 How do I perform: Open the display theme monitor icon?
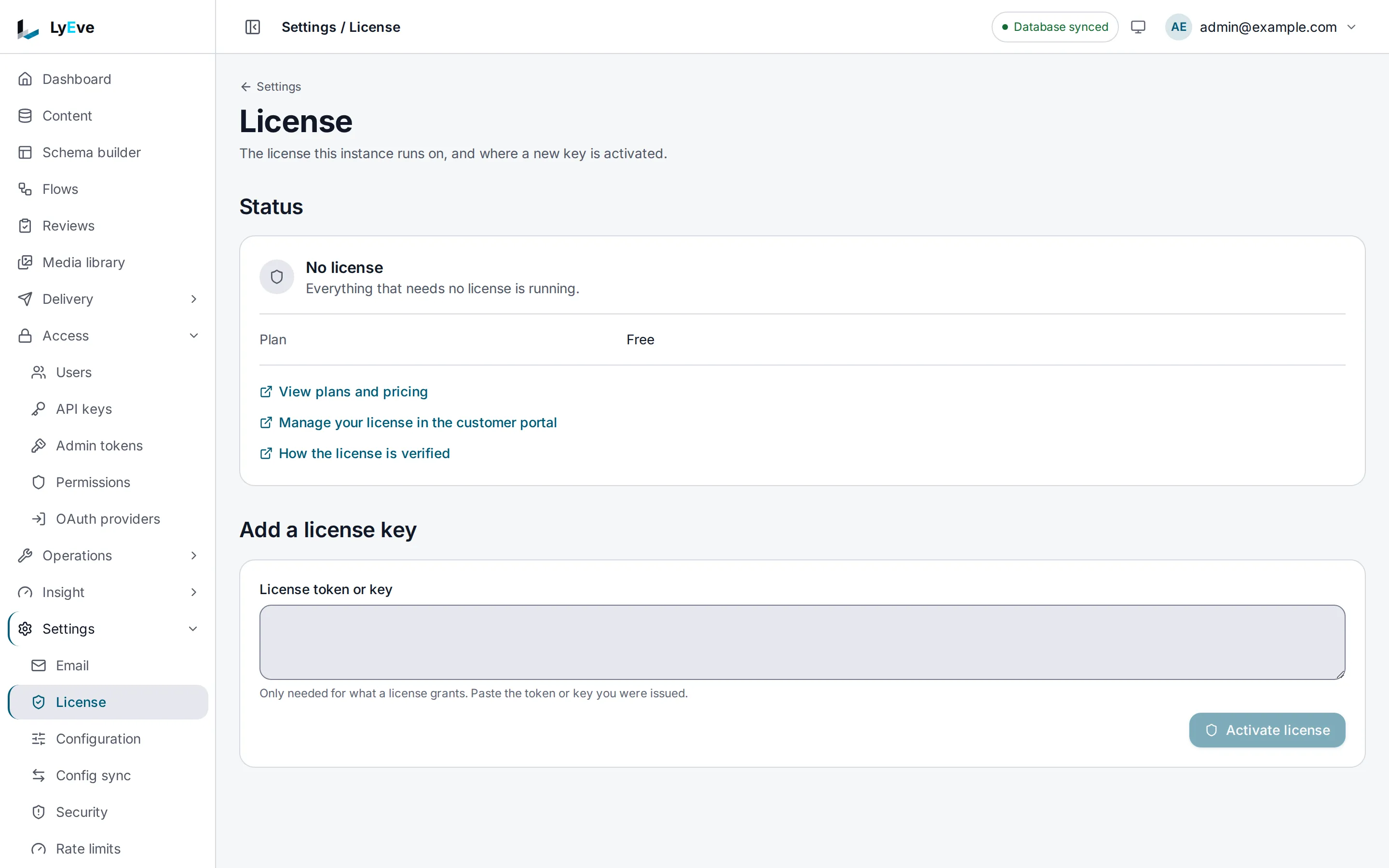click(x=1138, y=27)
